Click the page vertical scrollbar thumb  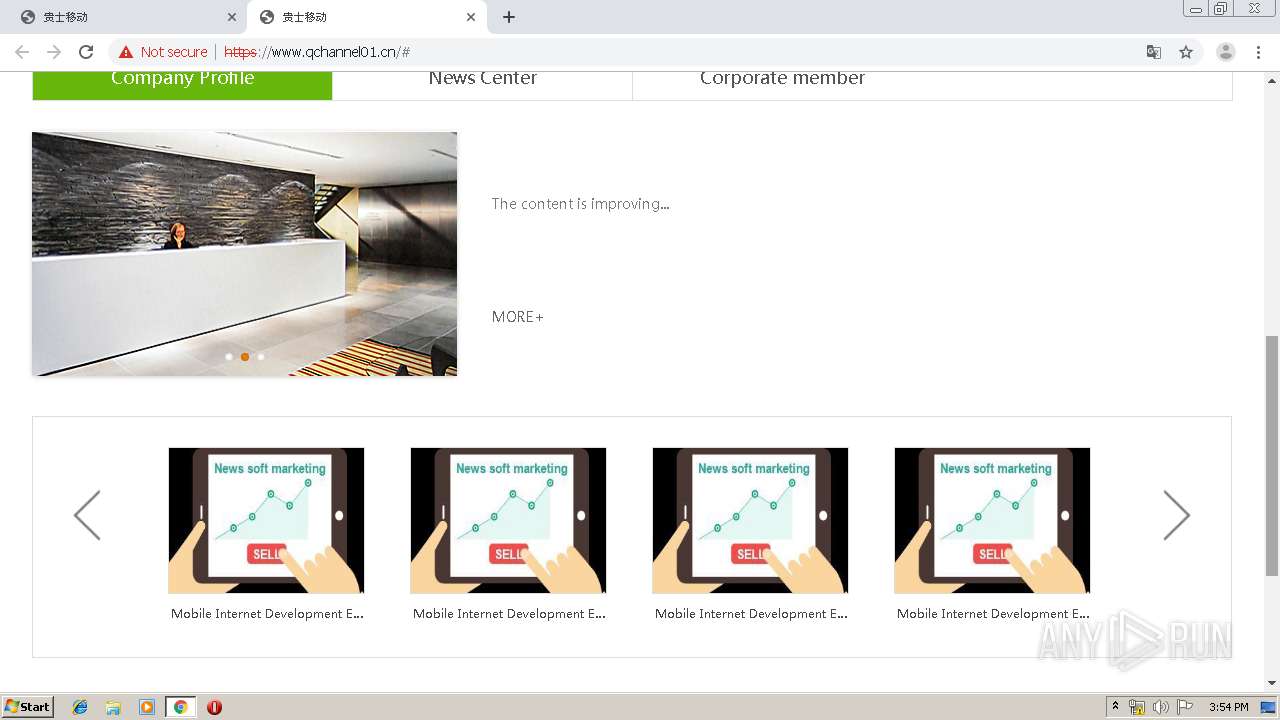tap(1272, 456)
